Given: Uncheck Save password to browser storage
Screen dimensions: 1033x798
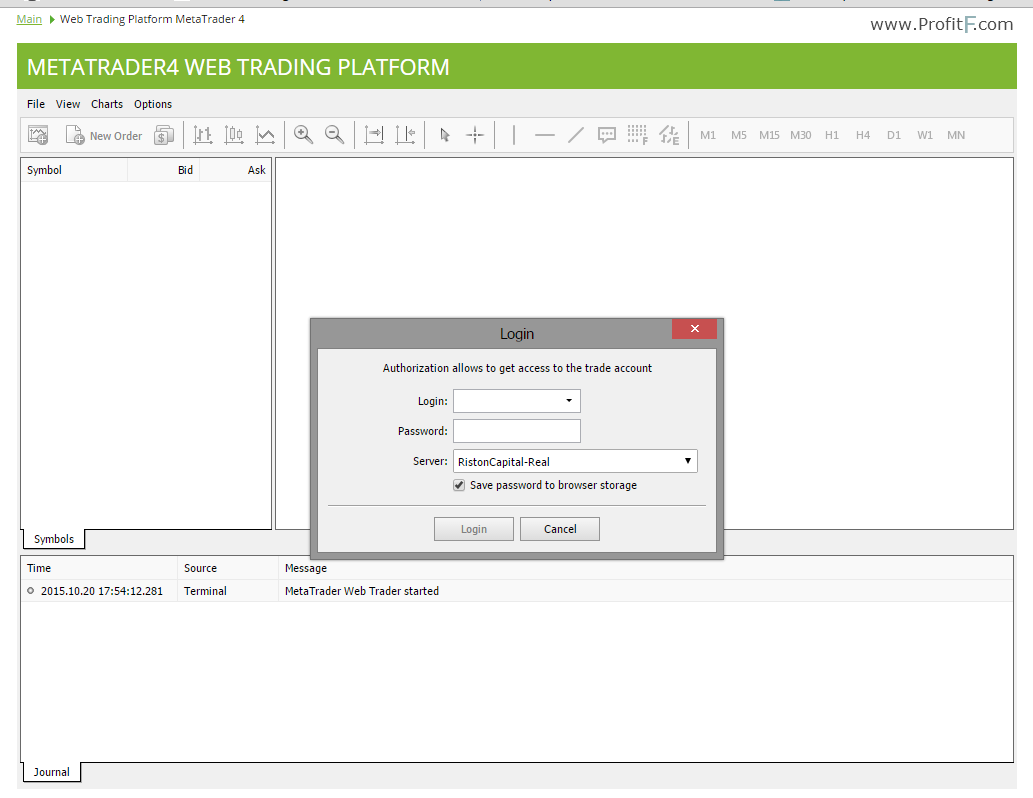Looking at the screenshot, I should [x=459, y=485].
